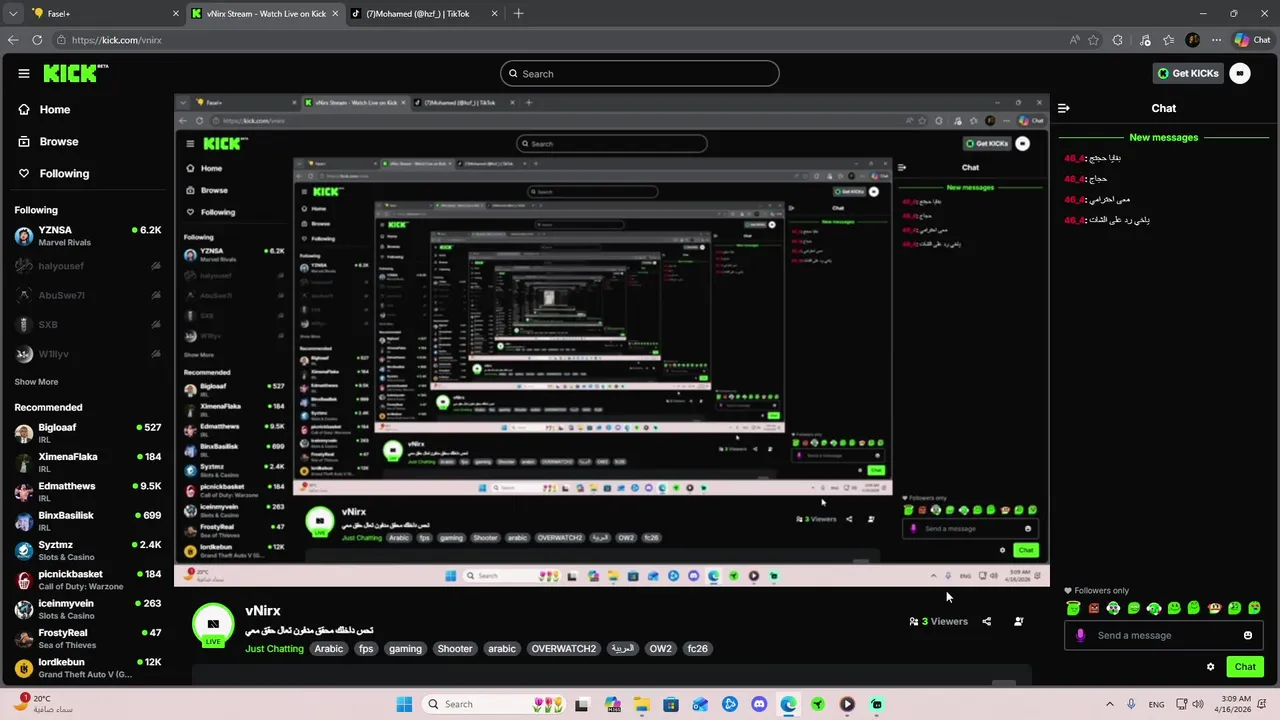Open Edge settings and more menu
The height and width of the screenshot is (720, 1280).
pyautogui.click(x=1216, y=40)
